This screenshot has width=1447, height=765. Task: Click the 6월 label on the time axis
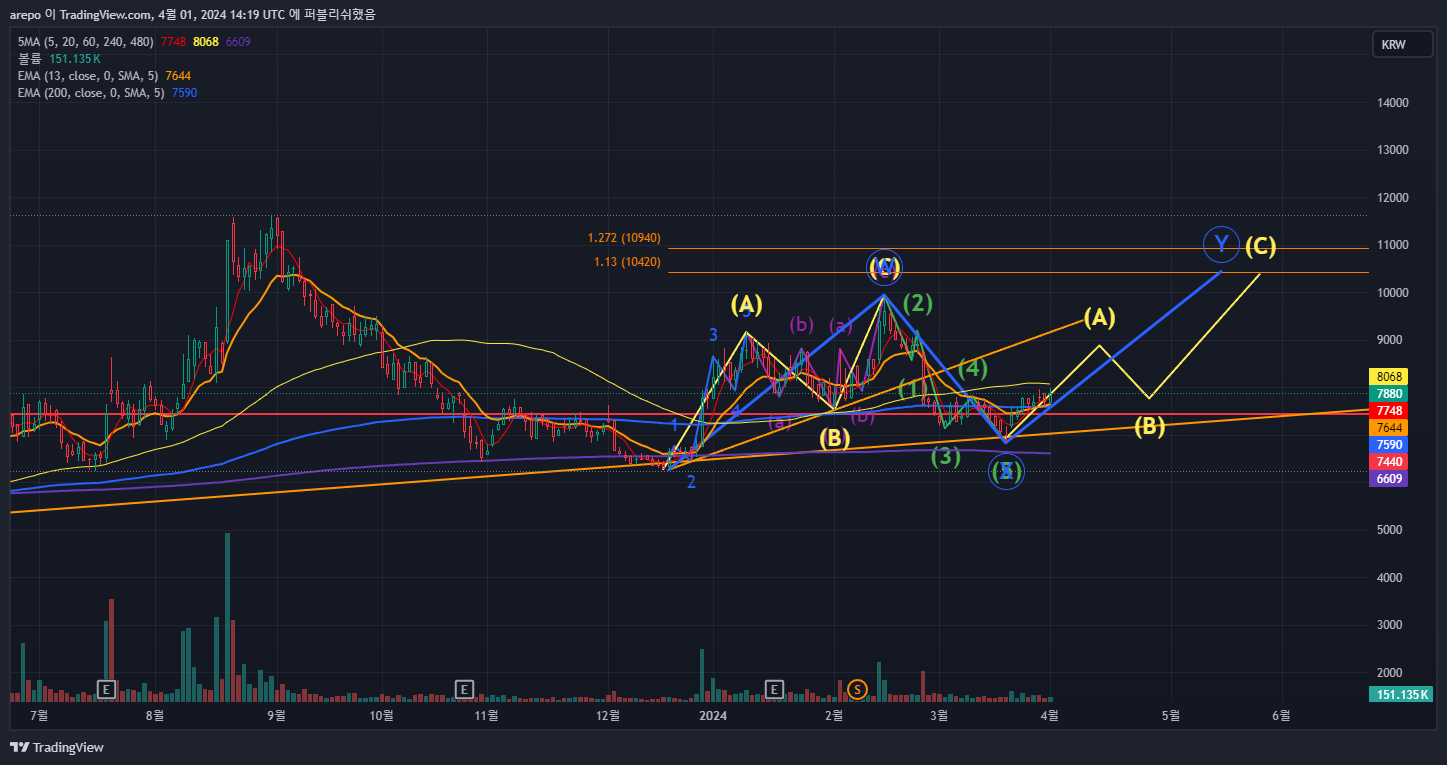[1281, 715]
